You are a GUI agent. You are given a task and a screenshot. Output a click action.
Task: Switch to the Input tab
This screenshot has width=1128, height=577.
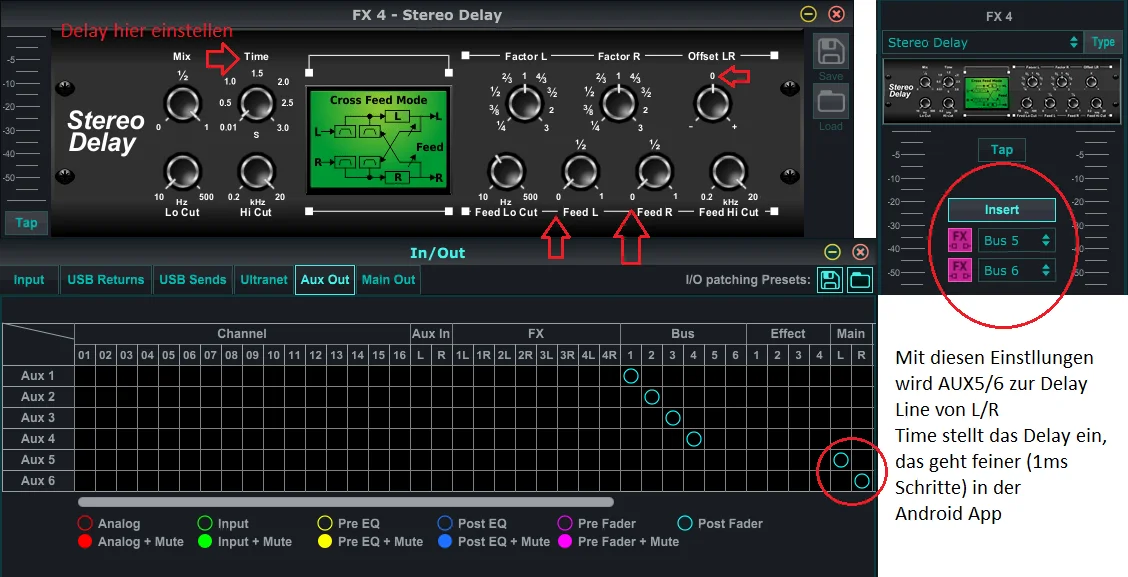click(29, 280)
